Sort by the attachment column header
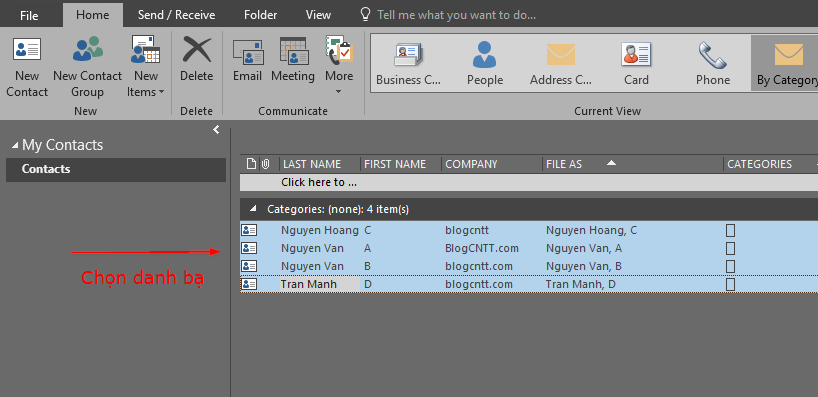 pyautogui.click(x=266, y=164)
